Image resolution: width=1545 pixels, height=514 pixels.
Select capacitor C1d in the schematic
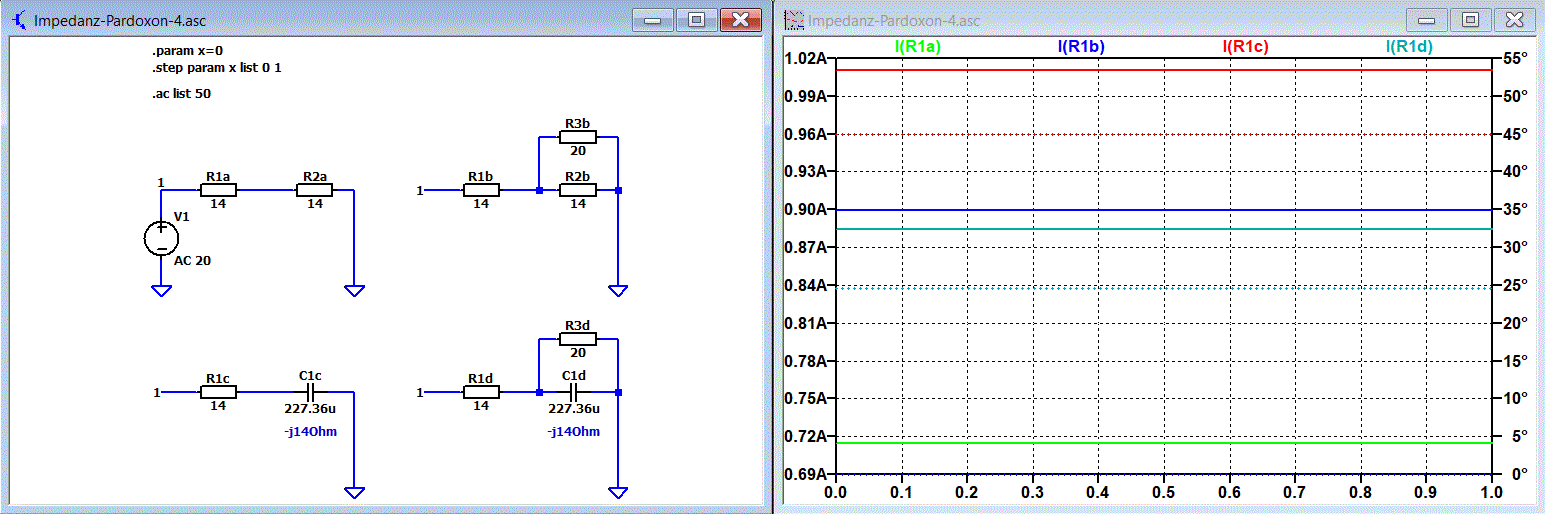click(x=574, y=393)
